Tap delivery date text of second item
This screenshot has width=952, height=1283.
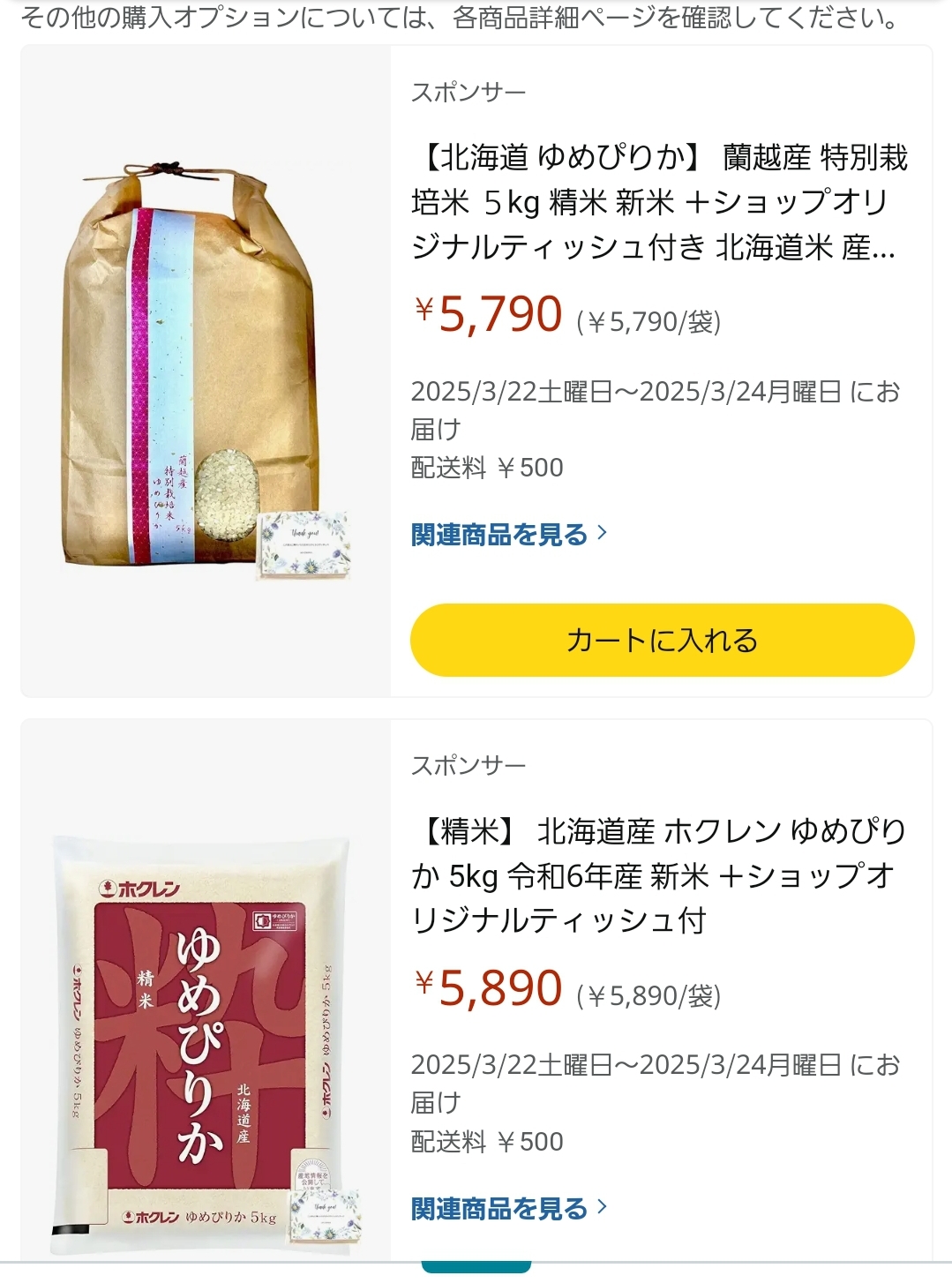pos(656,1084)
